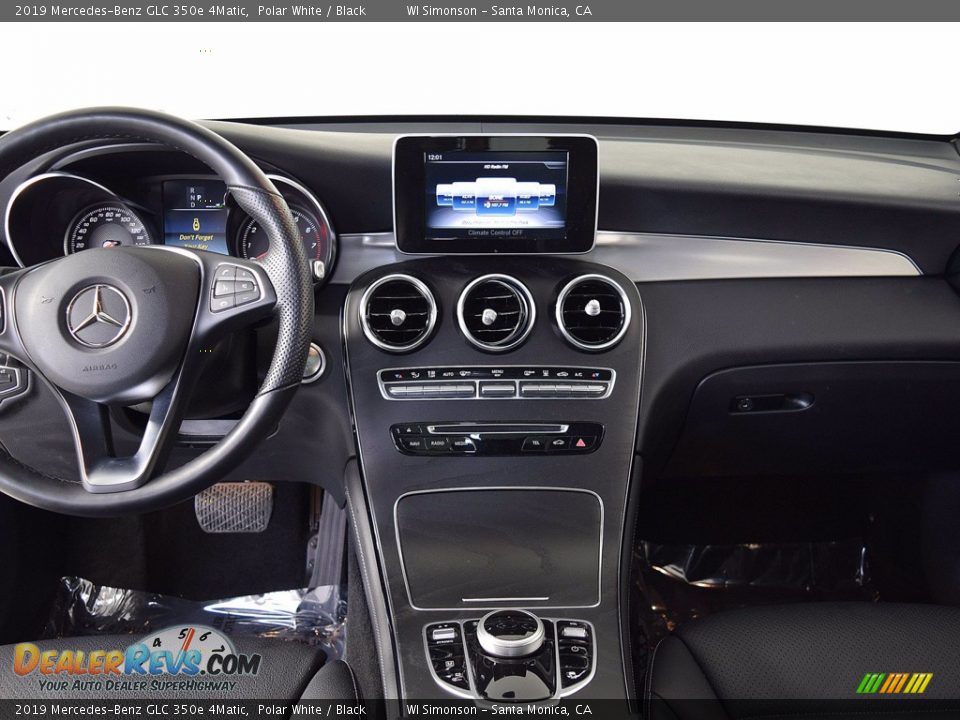Open the passenger glove box latch

770,403
